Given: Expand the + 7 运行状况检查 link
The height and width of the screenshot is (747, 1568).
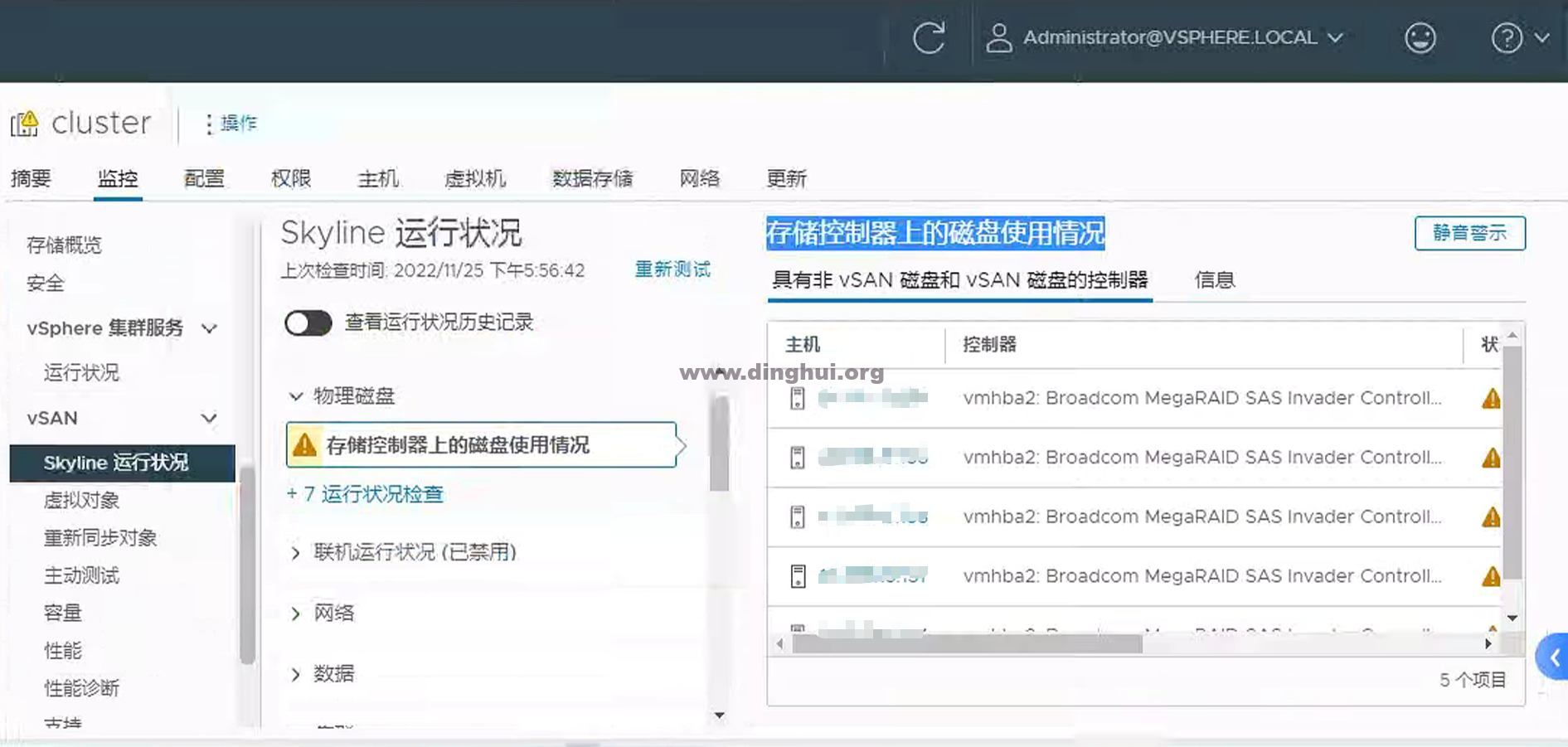Looking at the screenshot, I should tap(365, 494).
